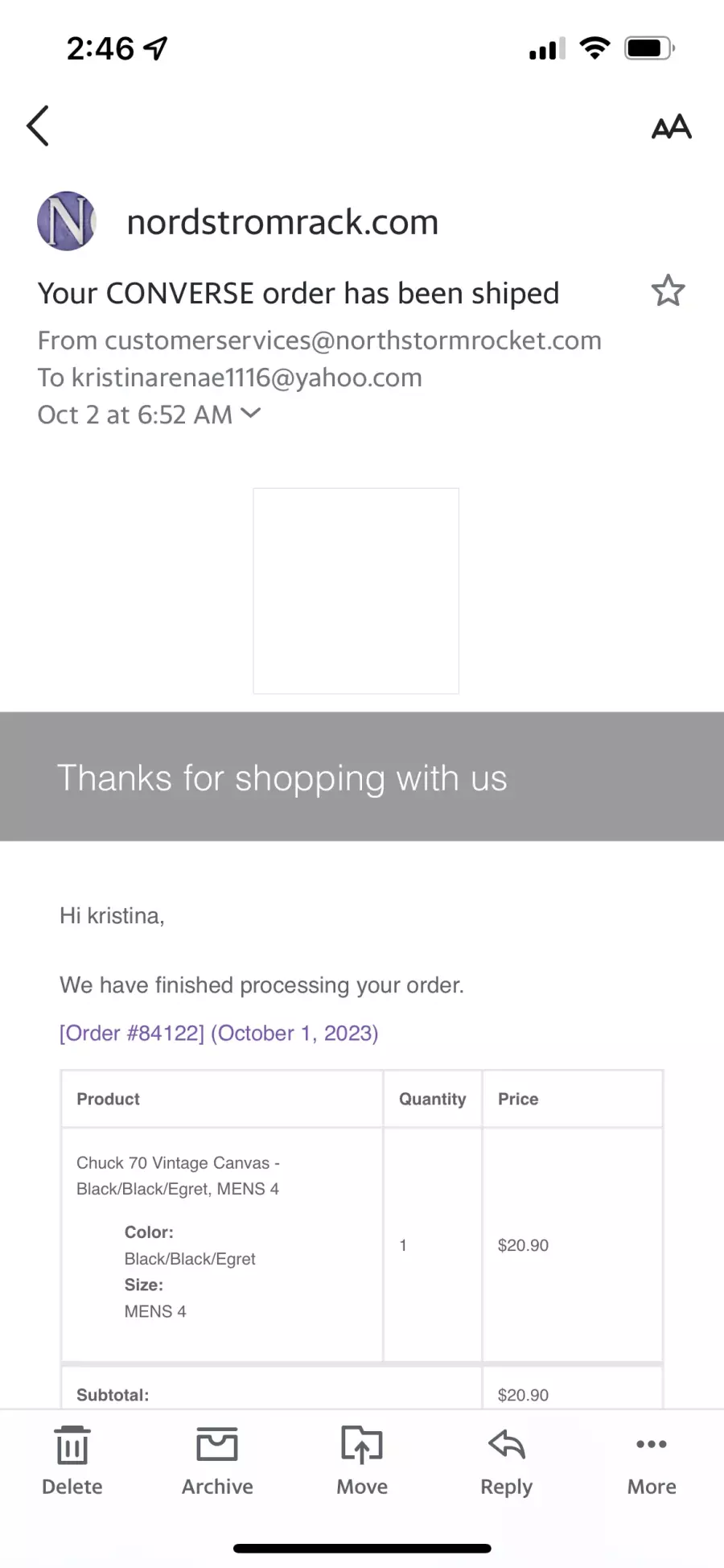Tap the nordstromrack.com sender name
724x1568 pixels.
point(282,222)
